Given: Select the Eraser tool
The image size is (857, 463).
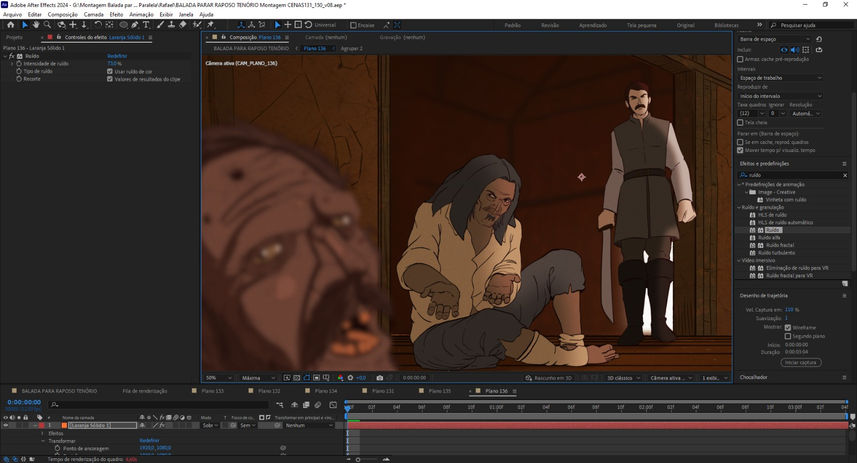Looking at the screenshot, I should [183, 25].
